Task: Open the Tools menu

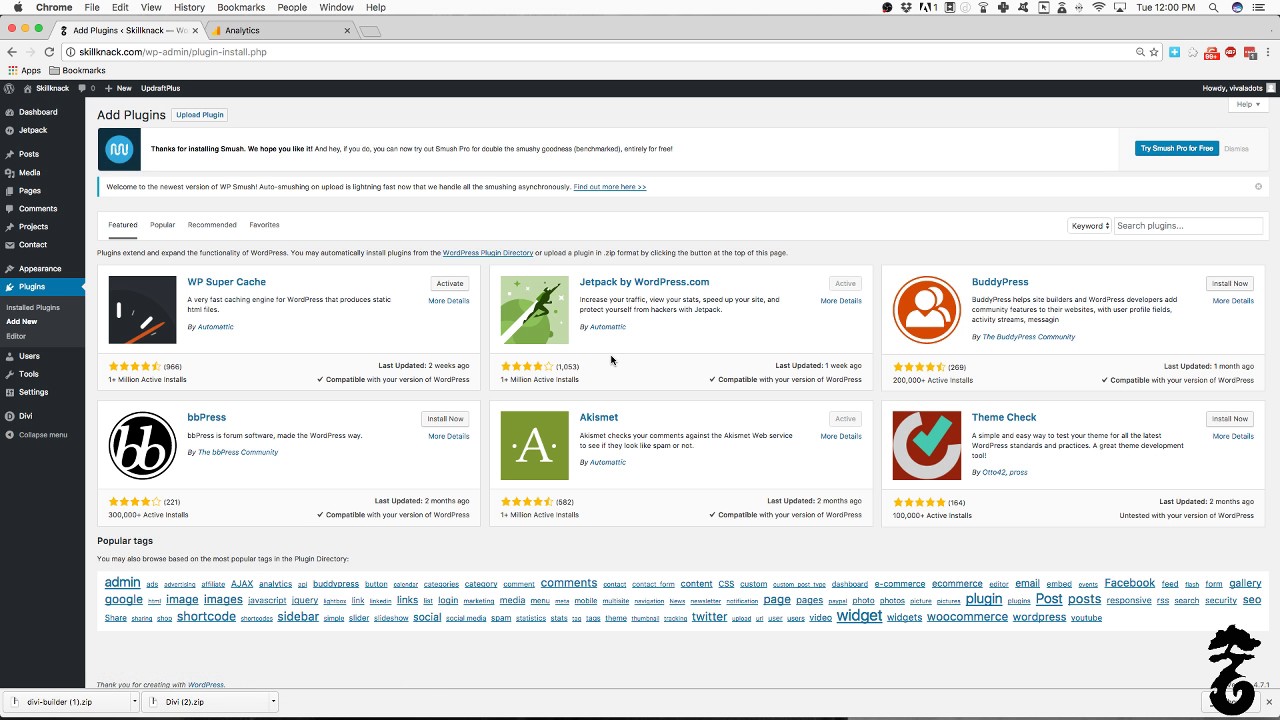Action: click(x=28, y=374)
